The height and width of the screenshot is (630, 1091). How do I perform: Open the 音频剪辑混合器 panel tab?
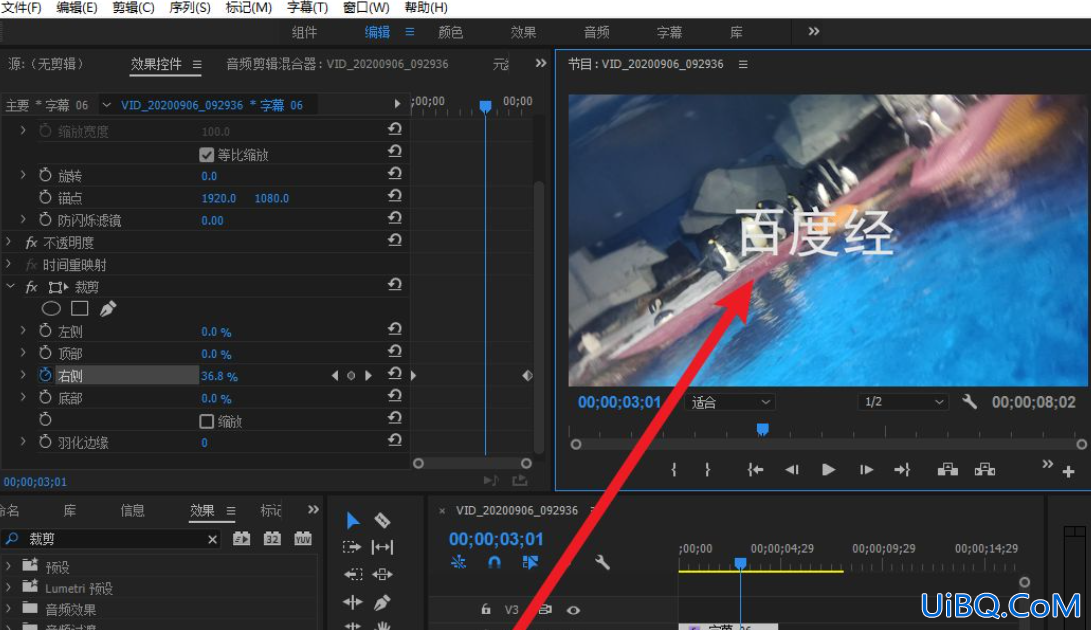[337, 64]
